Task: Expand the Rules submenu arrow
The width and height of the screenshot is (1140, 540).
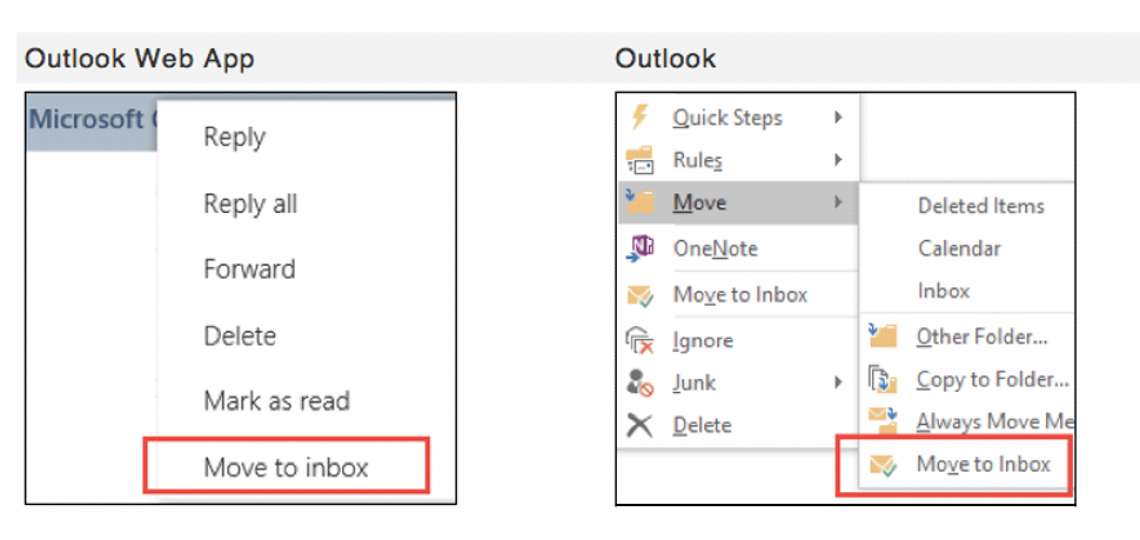Action: point(839,159)
